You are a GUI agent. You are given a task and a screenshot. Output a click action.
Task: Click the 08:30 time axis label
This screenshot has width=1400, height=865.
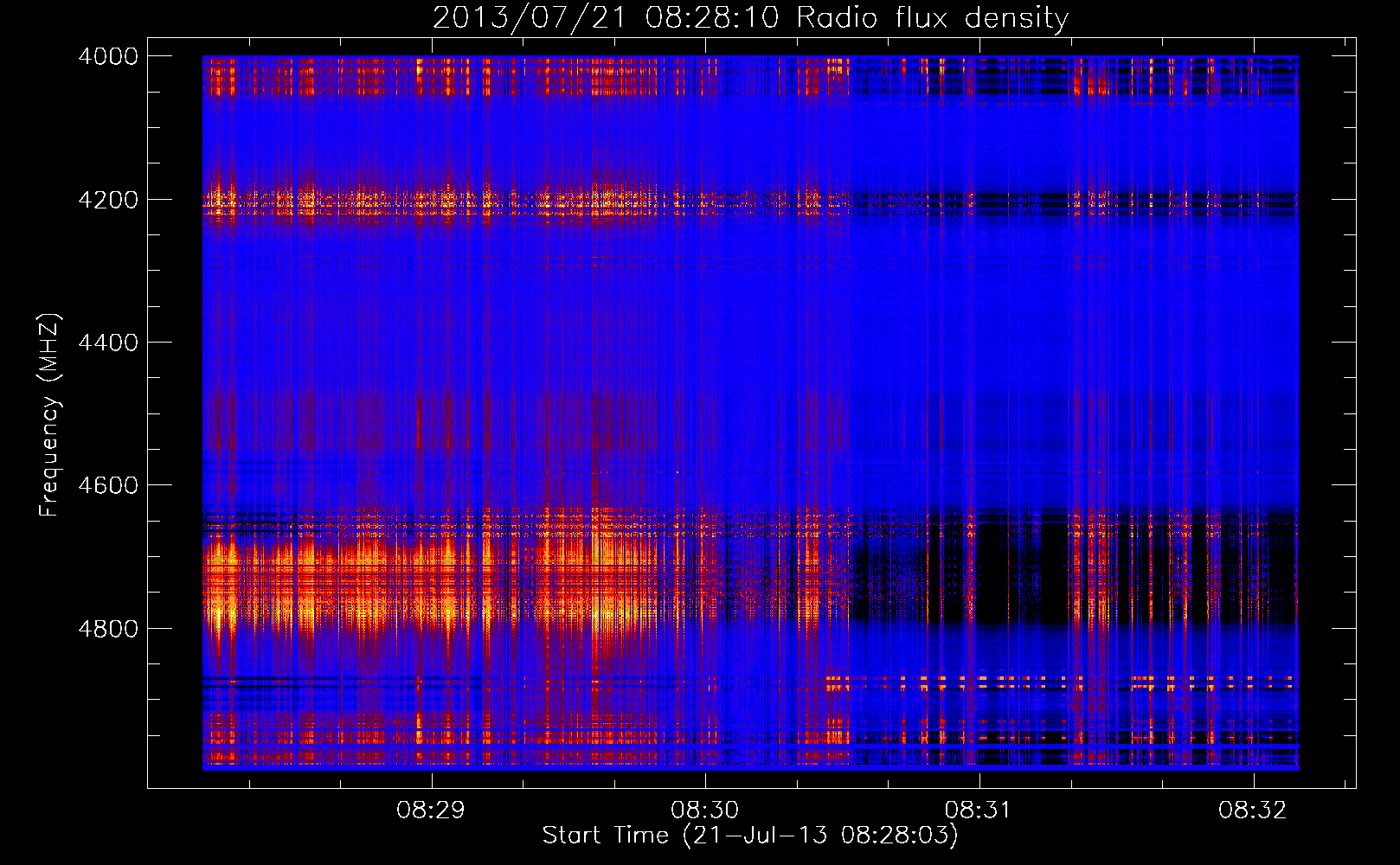click(705, 811)
